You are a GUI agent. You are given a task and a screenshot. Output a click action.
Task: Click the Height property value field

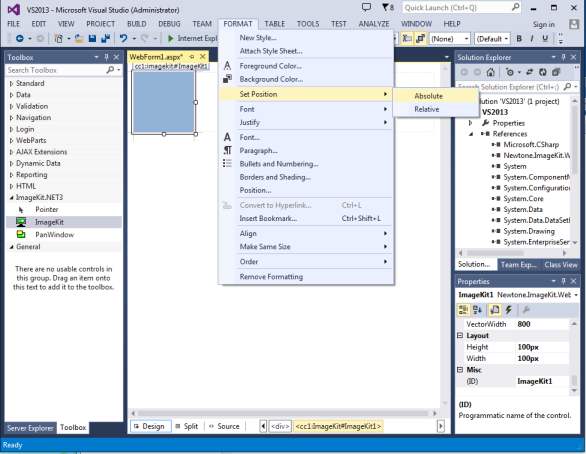[x=542, y=347]
